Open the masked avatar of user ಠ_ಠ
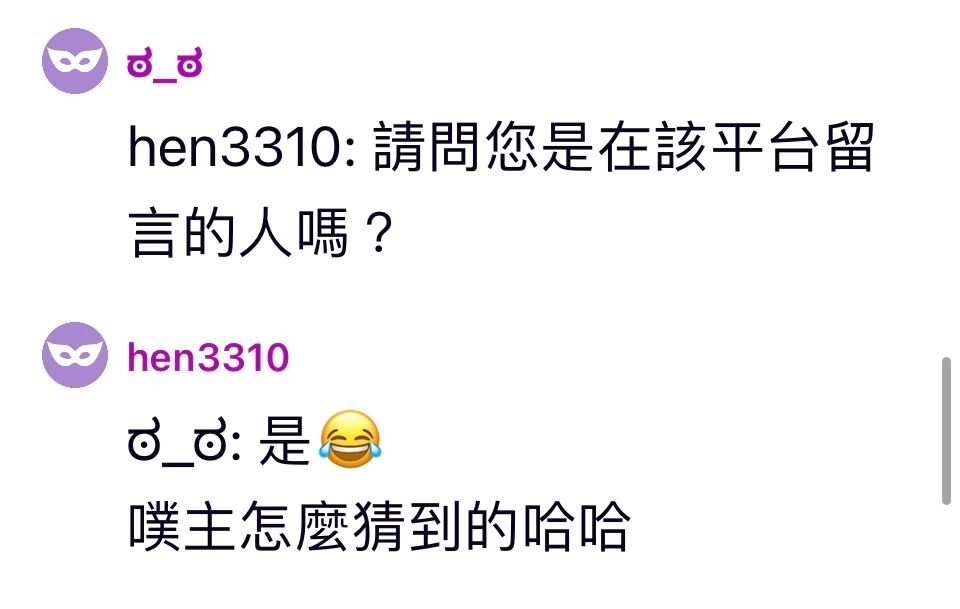 (75, 61)
